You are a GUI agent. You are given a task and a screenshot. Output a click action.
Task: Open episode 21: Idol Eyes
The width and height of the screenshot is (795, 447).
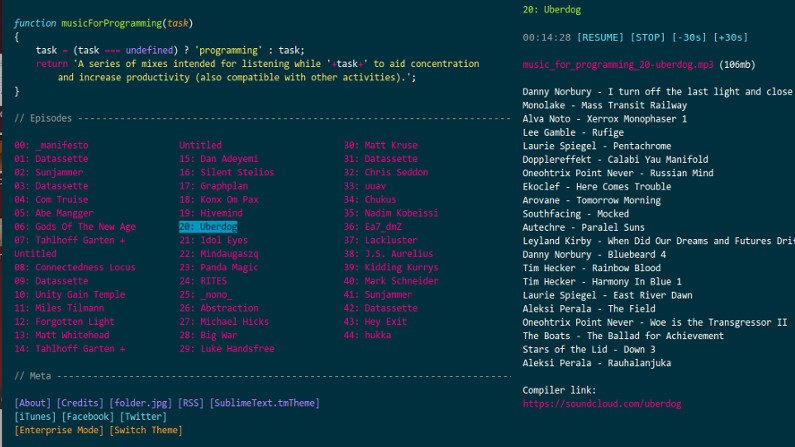pyautogui.click(x=213, y=240)
